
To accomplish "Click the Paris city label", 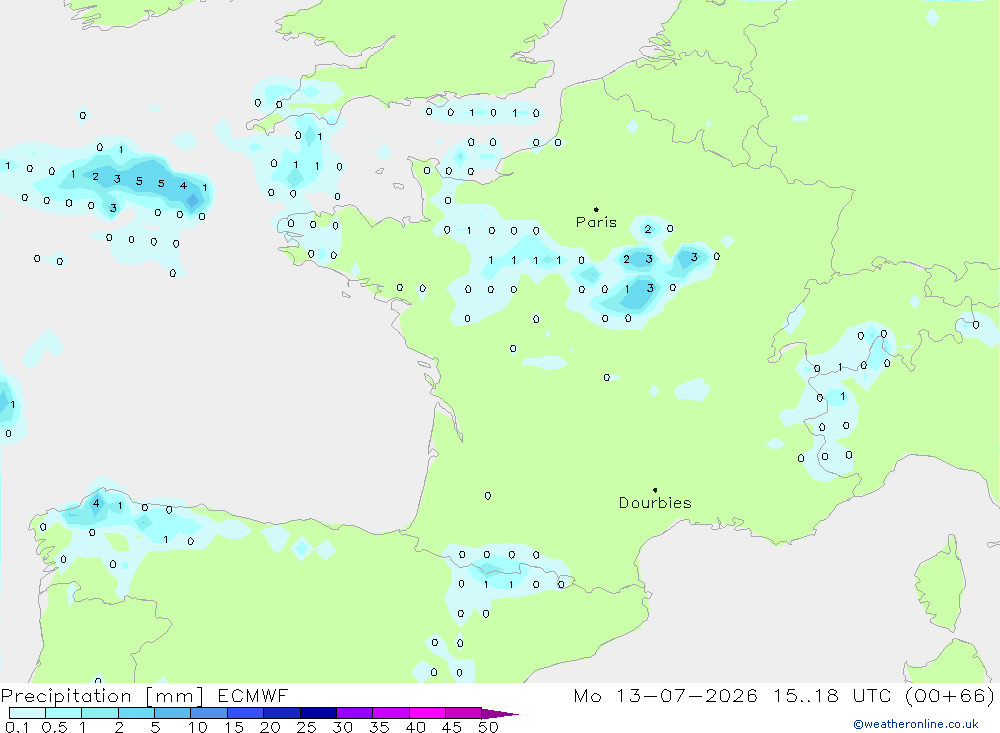I will point(596,222).
